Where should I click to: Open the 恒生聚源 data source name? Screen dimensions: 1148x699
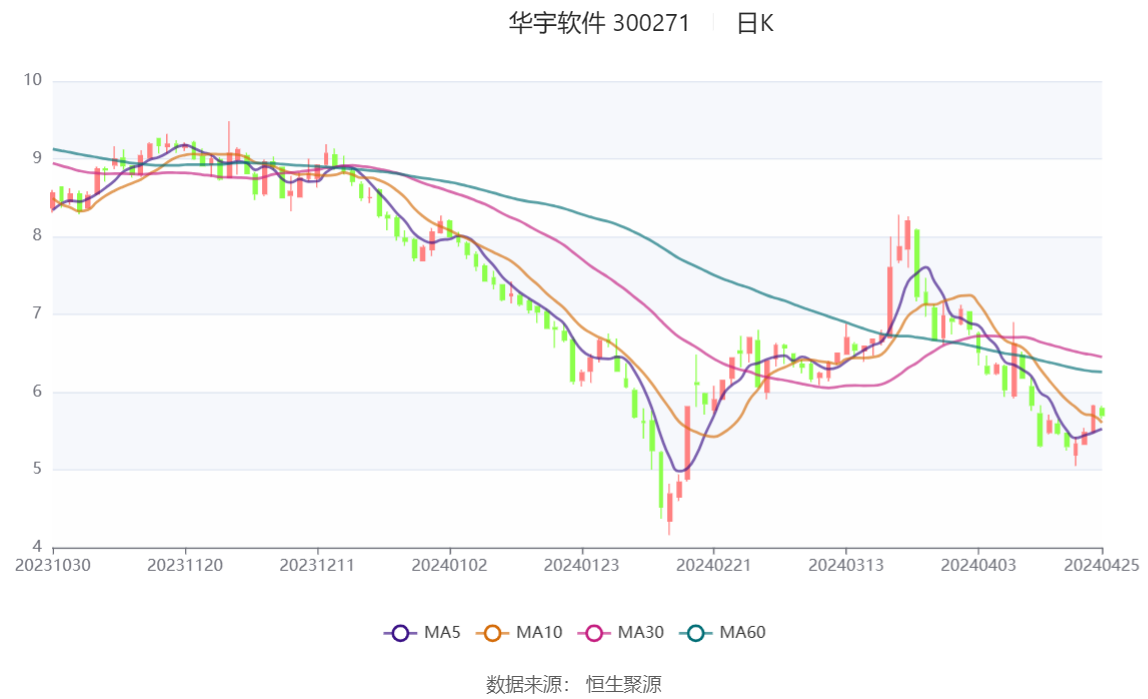(624, 685)
